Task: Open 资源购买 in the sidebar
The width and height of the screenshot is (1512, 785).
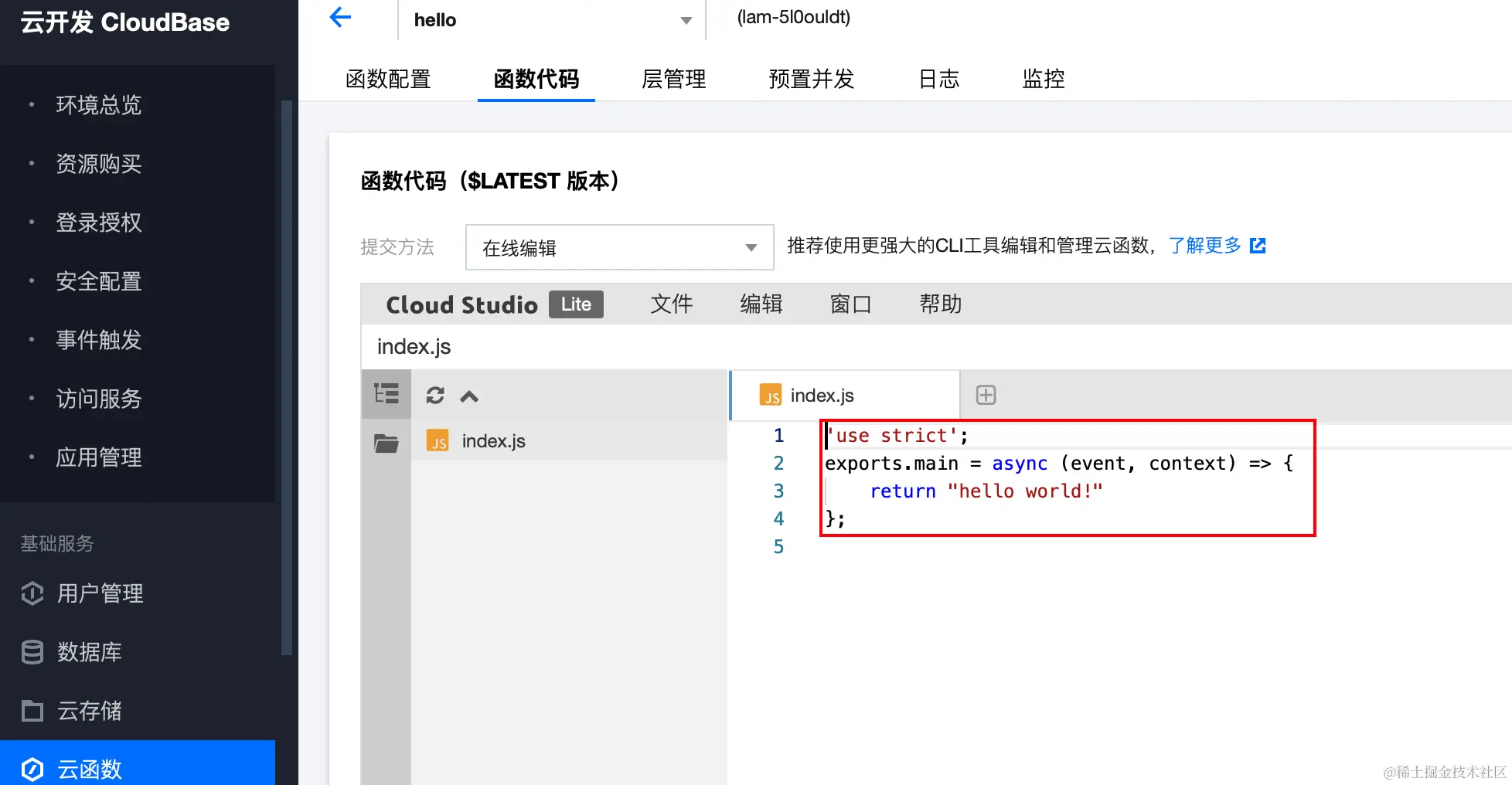Action: tap(99, 164)
